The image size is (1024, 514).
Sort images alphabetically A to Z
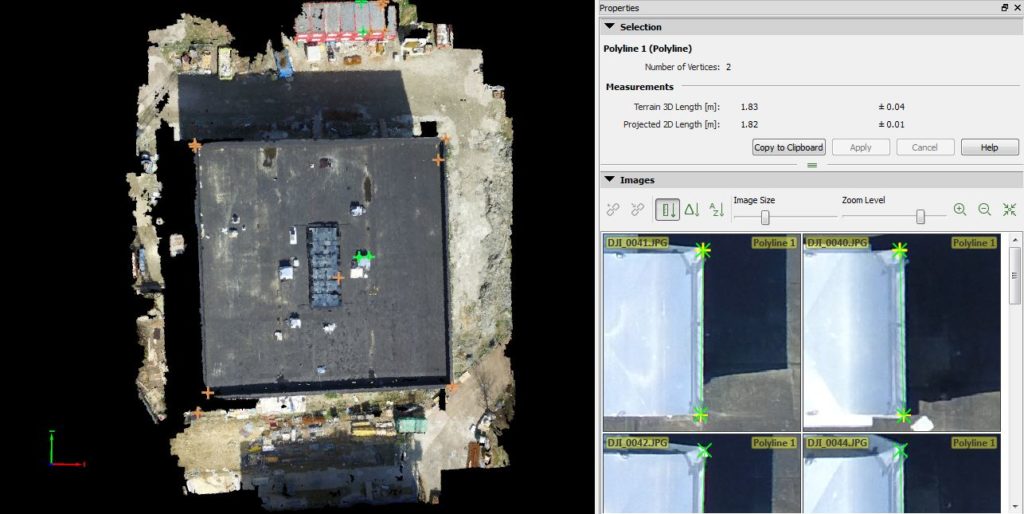click(716, 210)
